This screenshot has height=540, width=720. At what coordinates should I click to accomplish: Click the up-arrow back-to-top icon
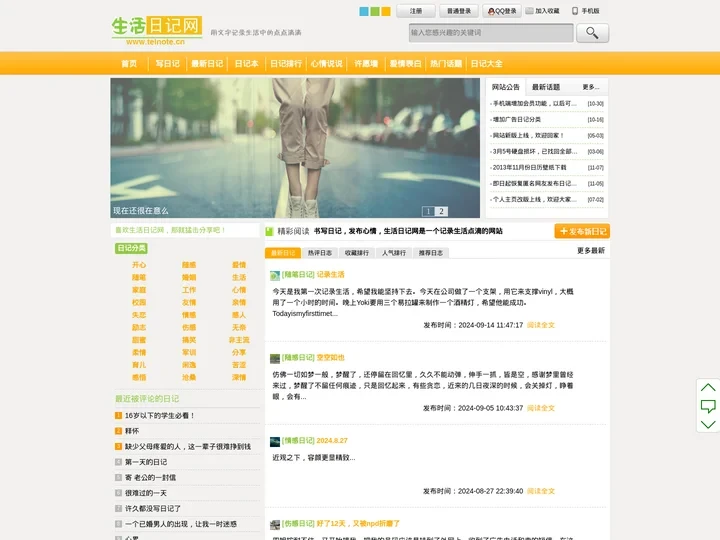click(x=708, y=388)
